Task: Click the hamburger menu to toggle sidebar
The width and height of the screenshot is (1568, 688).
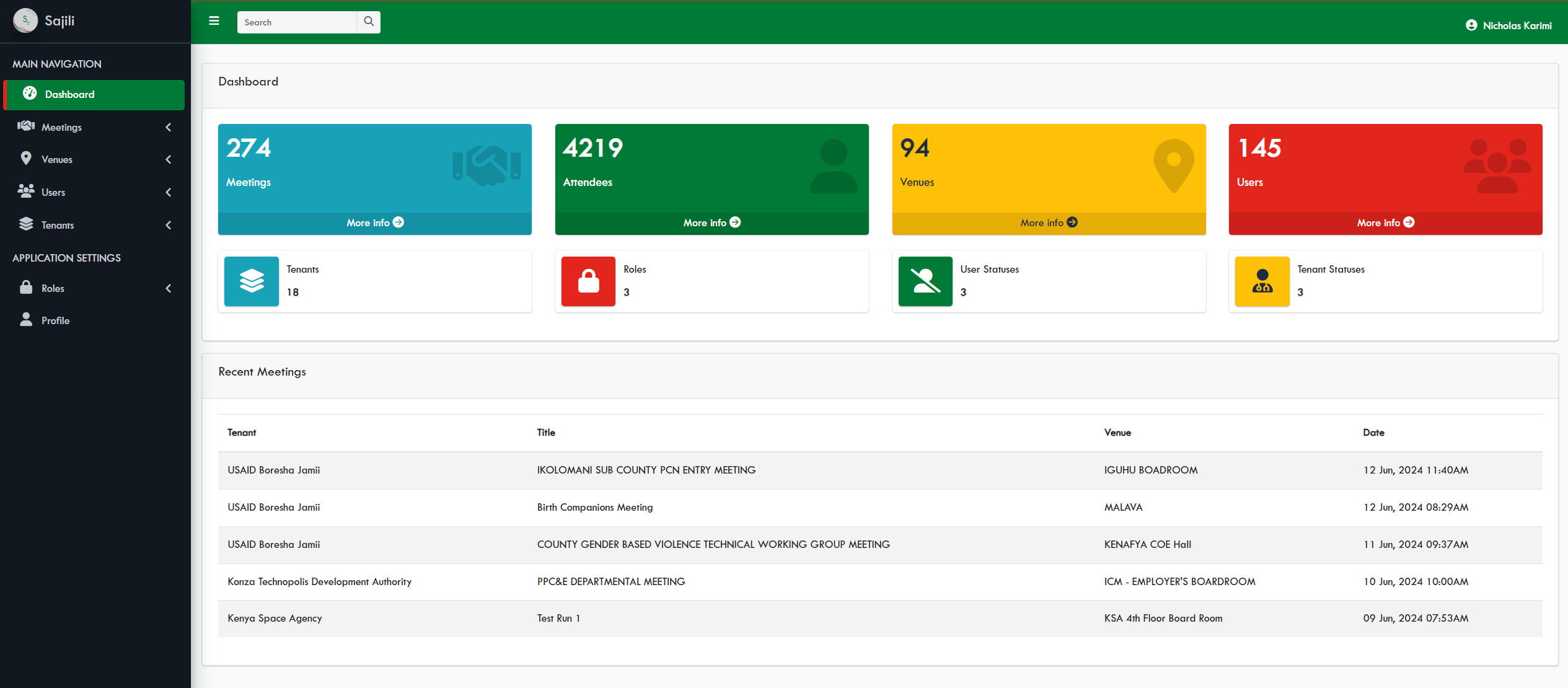Action: pos(214,21)
